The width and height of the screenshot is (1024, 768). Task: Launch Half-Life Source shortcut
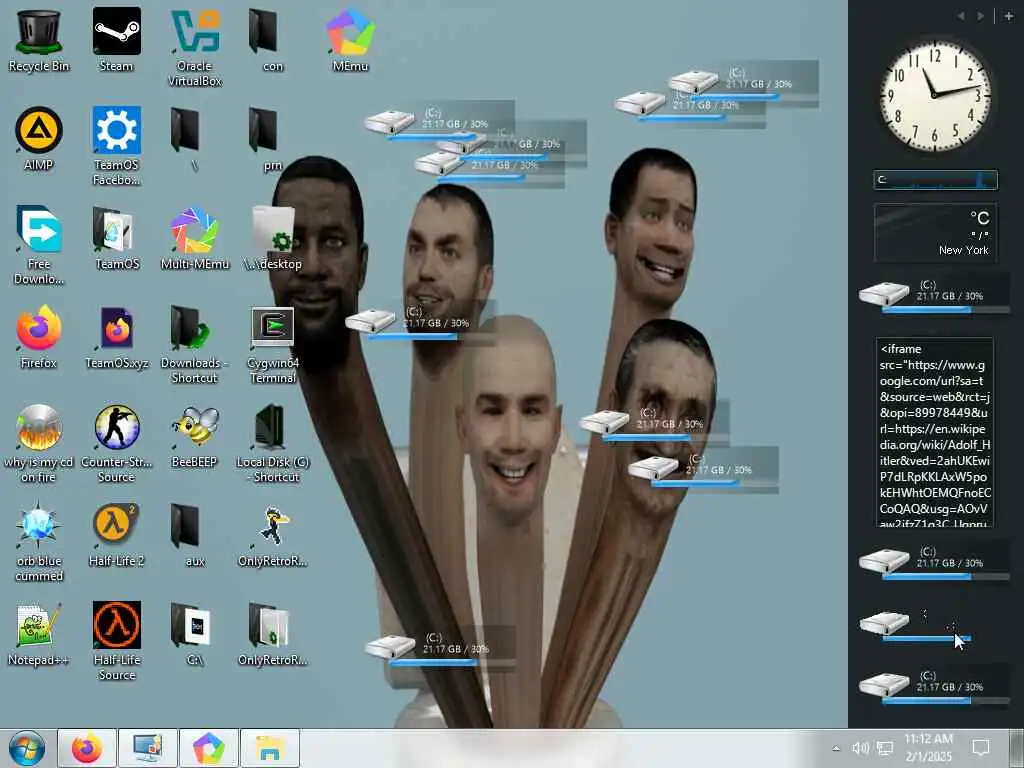tap(116, 642)
